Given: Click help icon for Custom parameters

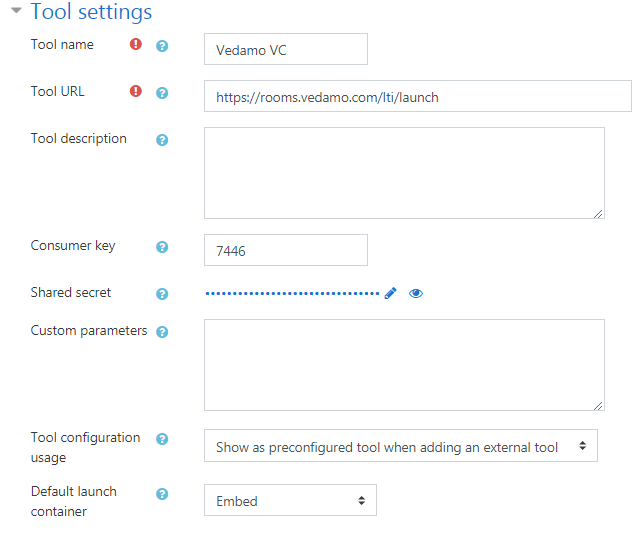Looking at the screenshot, I should pos(162,332).
